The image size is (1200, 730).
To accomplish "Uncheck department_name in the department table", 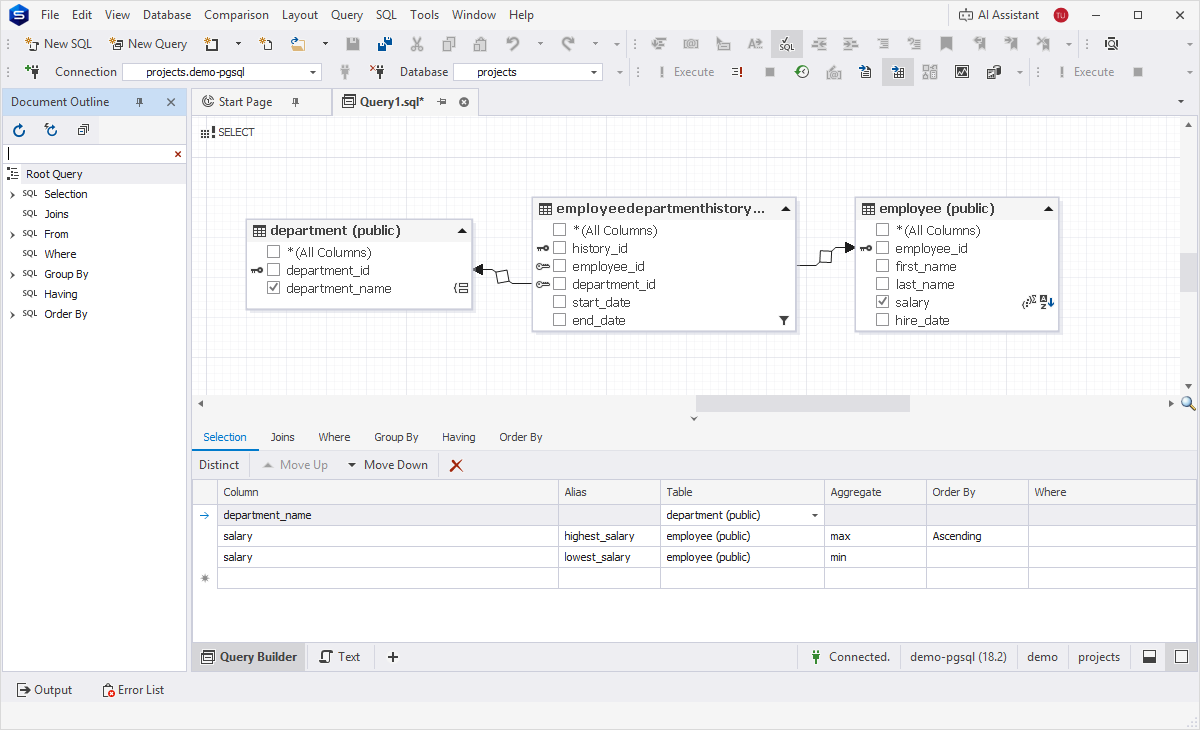I will coord(274,288).
